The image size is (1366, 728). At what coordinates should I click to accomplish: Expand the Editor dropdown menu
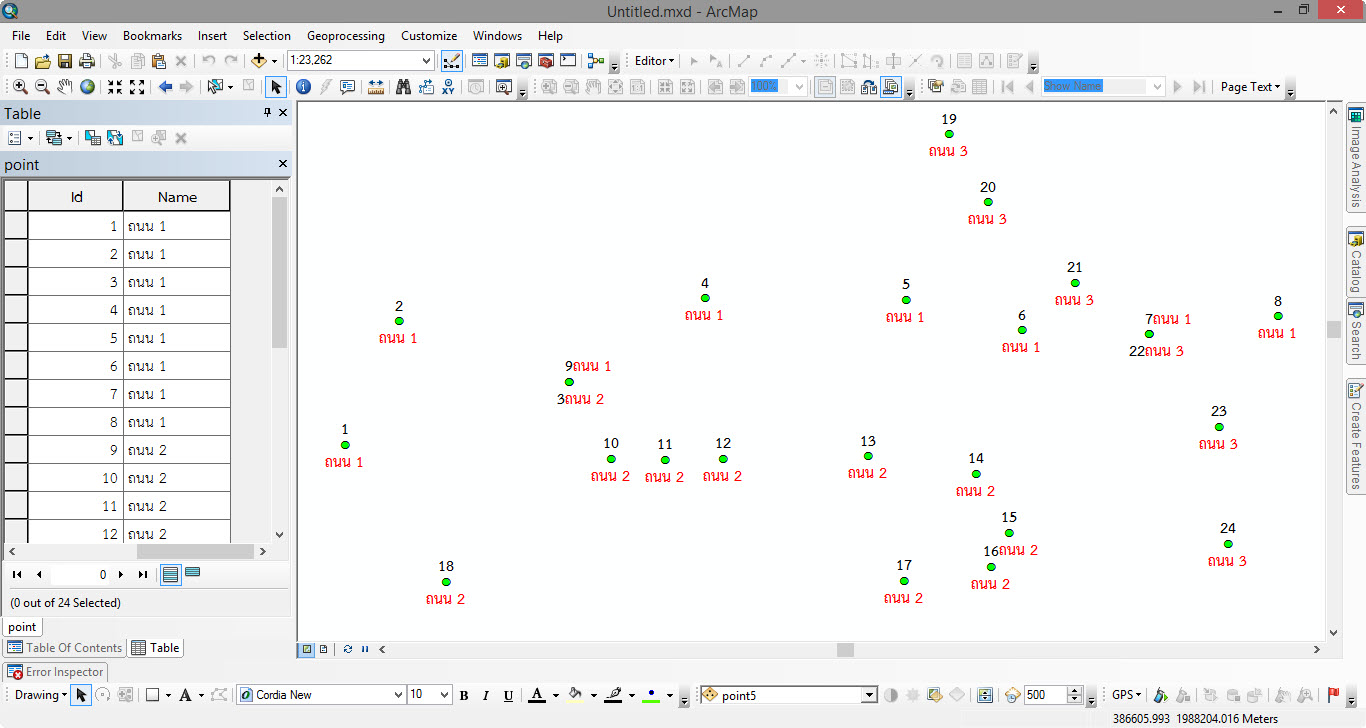655,61
